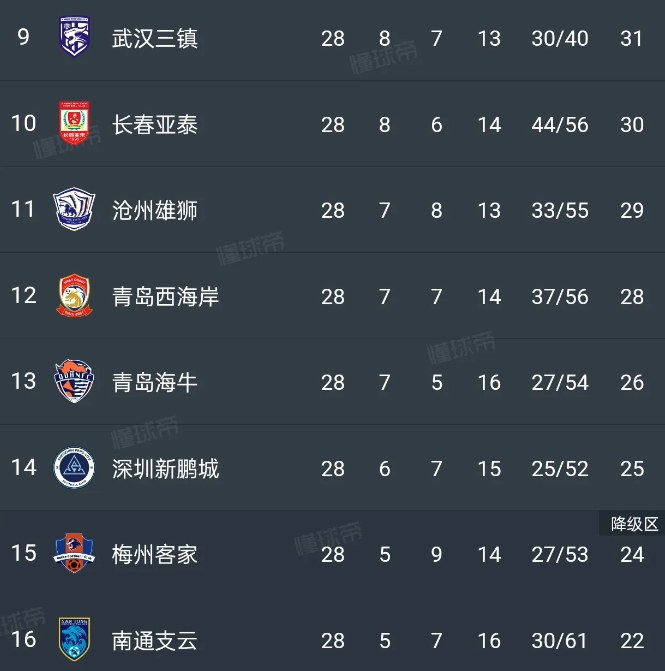The width and height of the screenshot is (665, 671).
Task: Open 青岛西海岸 team page
Action: [x=165, y=297]
